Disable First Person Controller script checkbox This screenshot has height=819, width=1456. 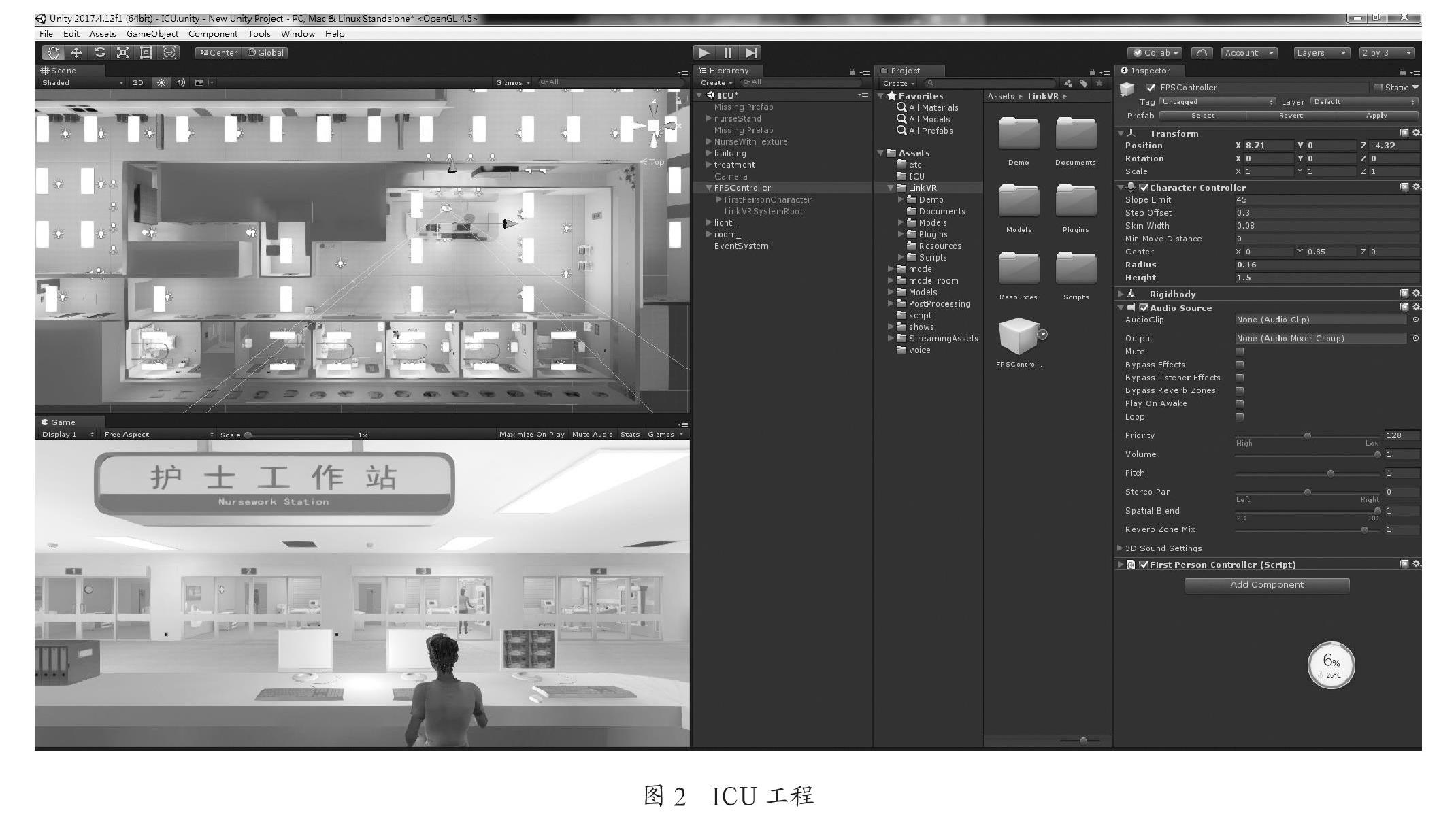pos(1144,565)
